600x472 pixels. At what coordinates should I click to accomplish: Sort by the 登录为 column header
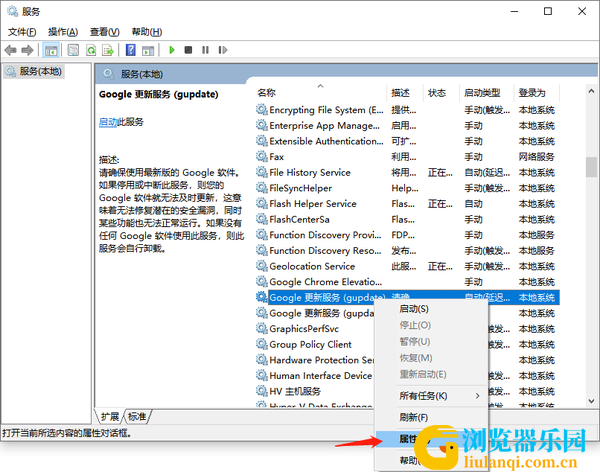point(536,93)
